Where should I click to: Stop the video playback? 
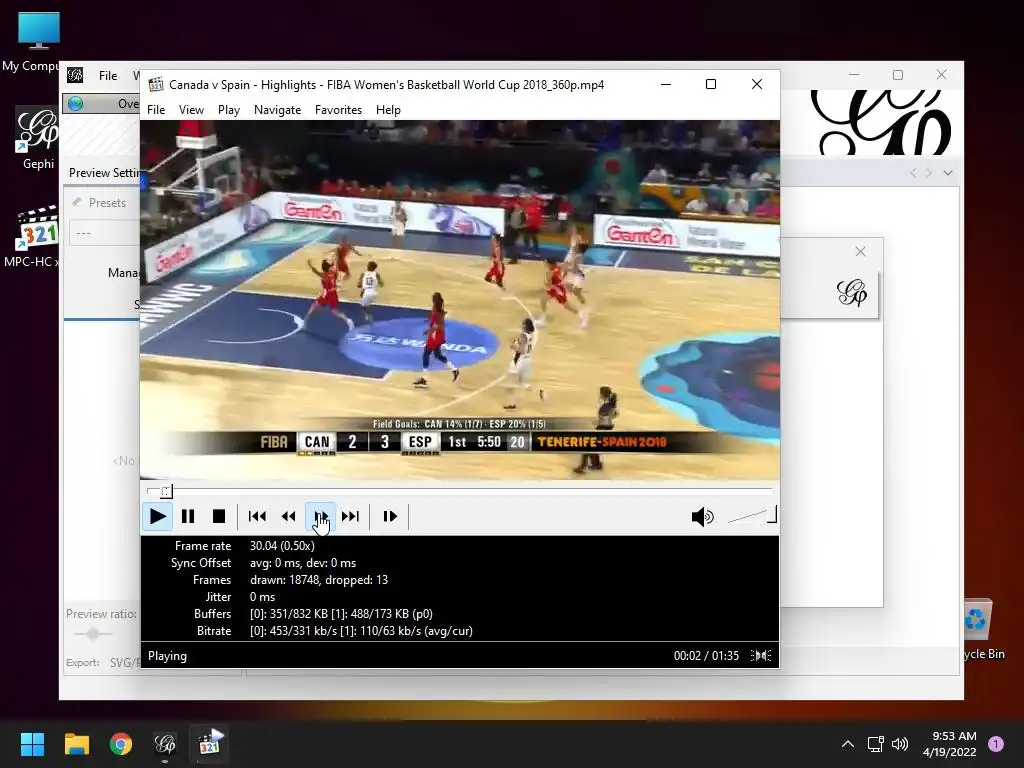click(219, 517)
